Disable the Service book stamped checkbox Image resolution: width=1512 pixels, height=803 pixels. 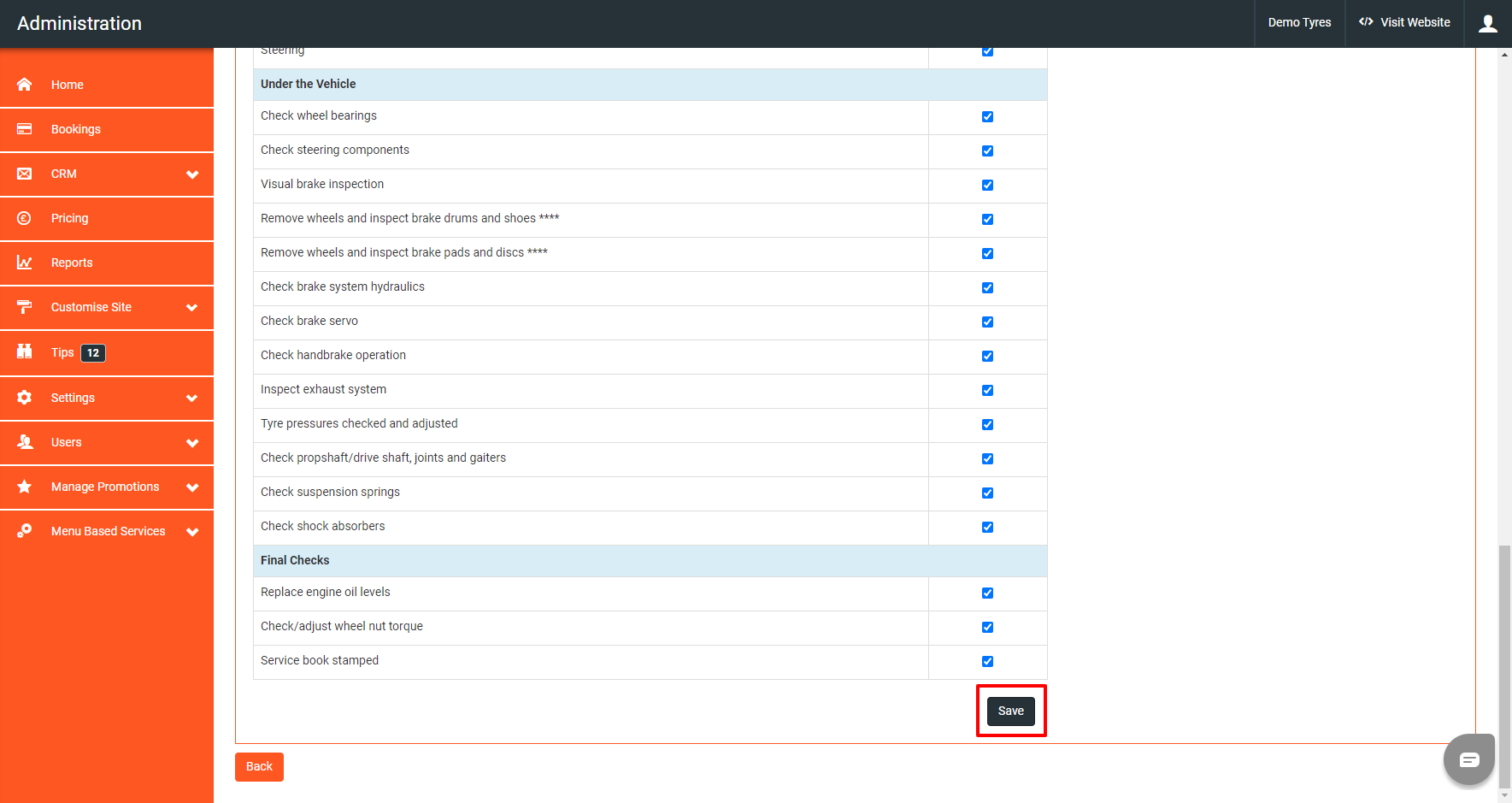coord(987,661)
